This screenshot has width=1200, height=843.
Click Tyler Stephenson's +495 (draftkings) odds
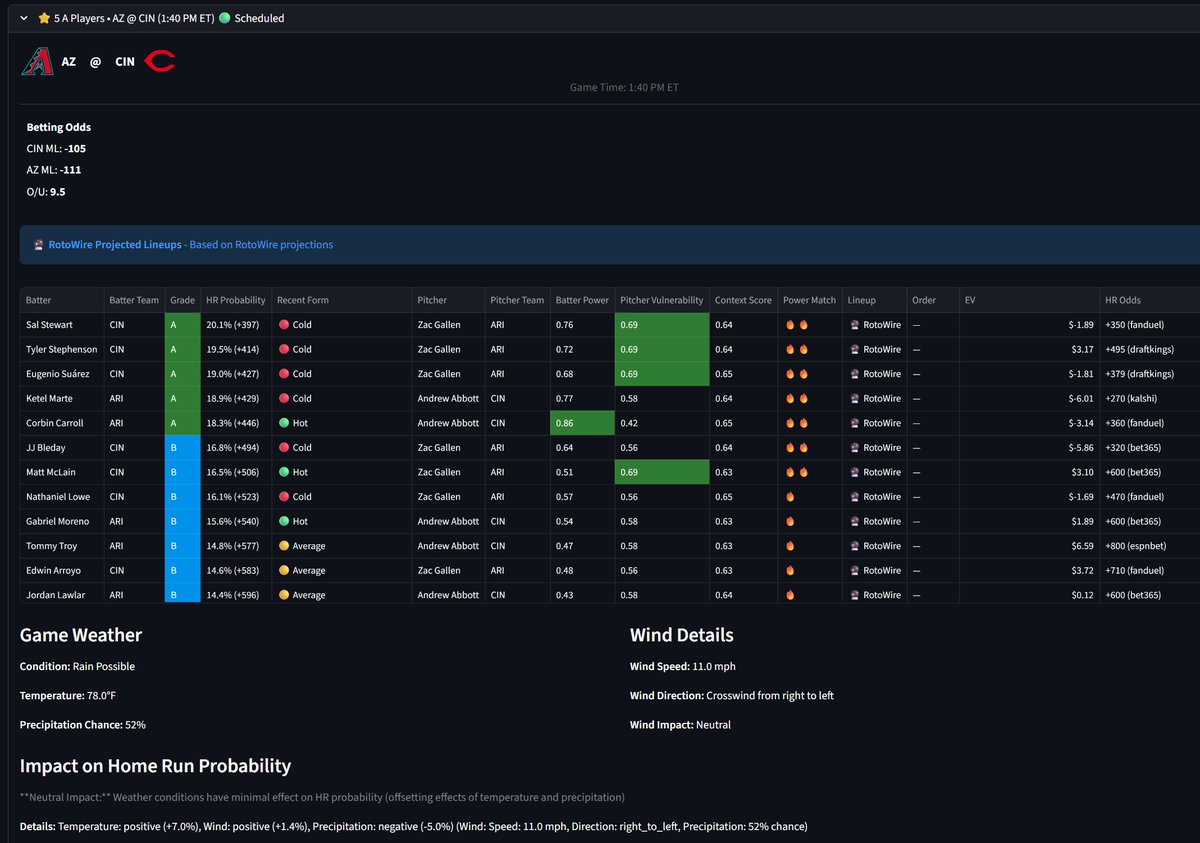(1140, 350)
